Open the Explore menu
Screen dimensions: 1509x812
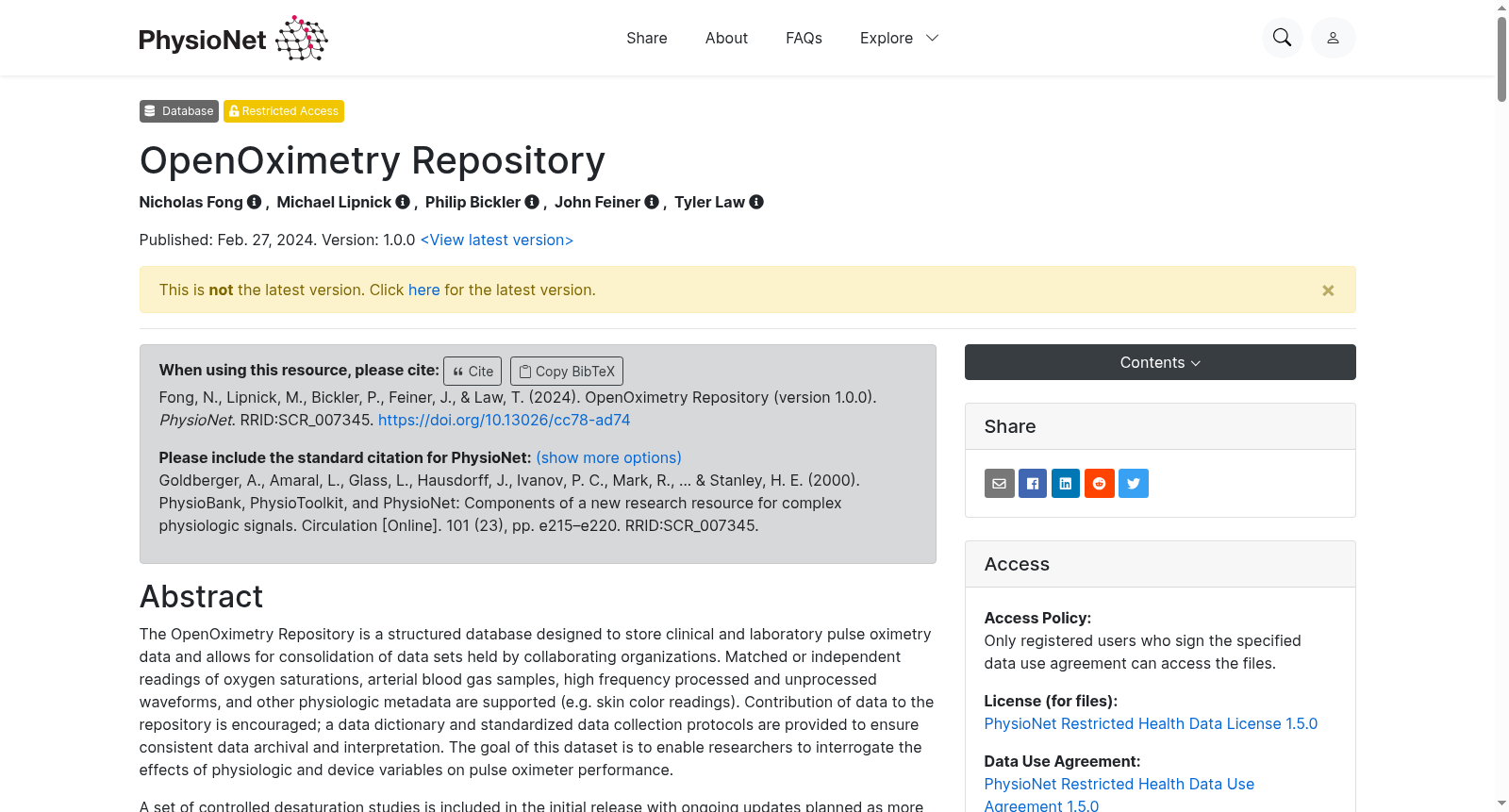pos(899,38)
